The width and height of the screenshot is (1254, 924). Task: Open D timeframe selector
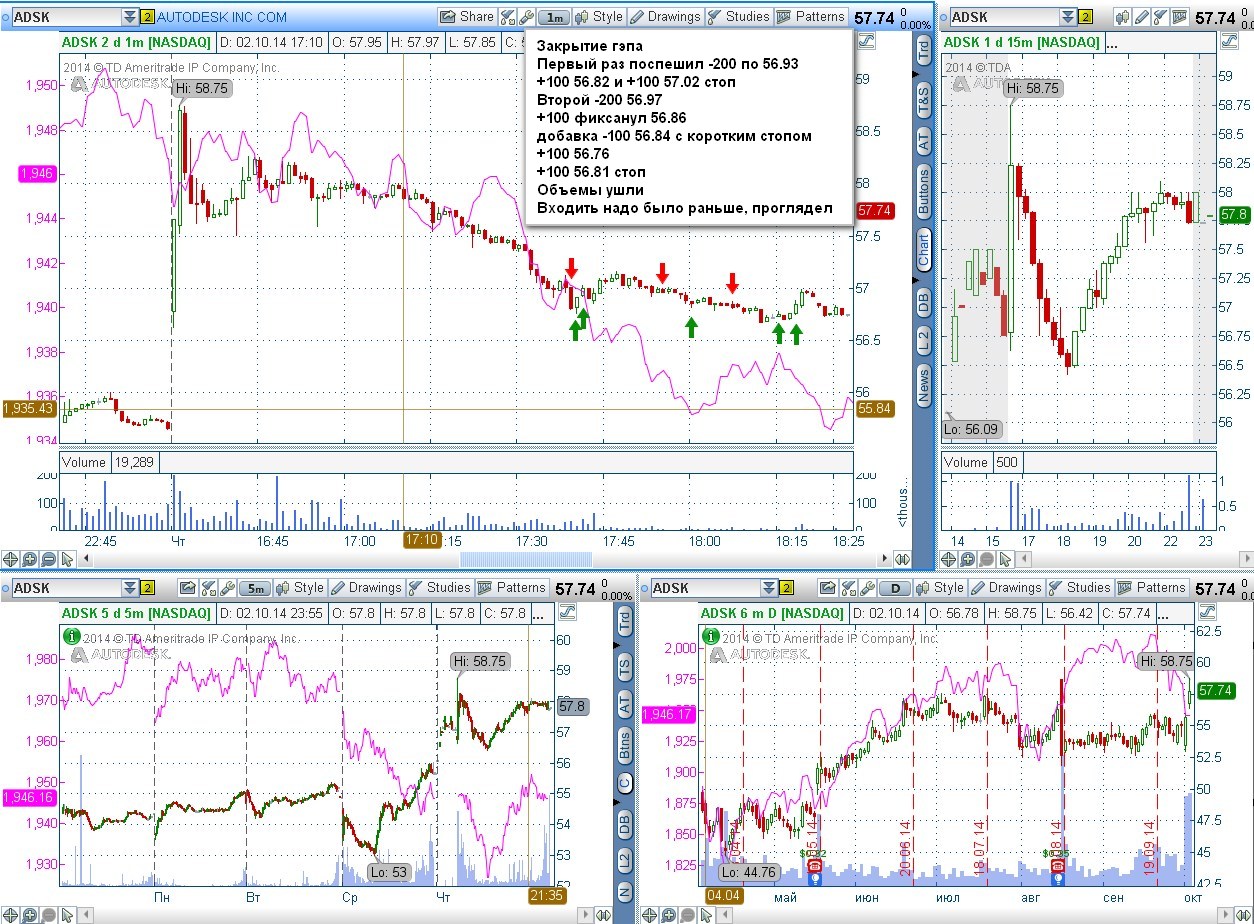(x=896, y=588)
